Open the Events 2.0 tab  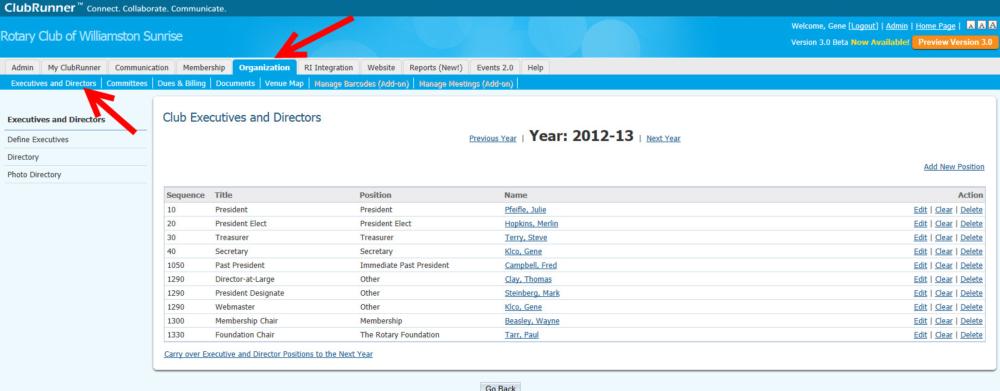pos(495,68)
